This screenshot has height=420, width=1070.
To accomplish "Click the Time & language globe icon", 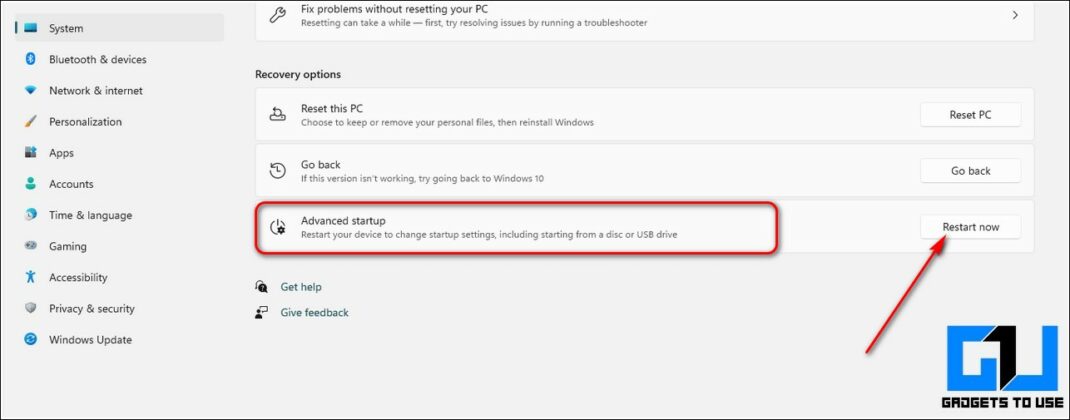I will [x=30, y=215].
